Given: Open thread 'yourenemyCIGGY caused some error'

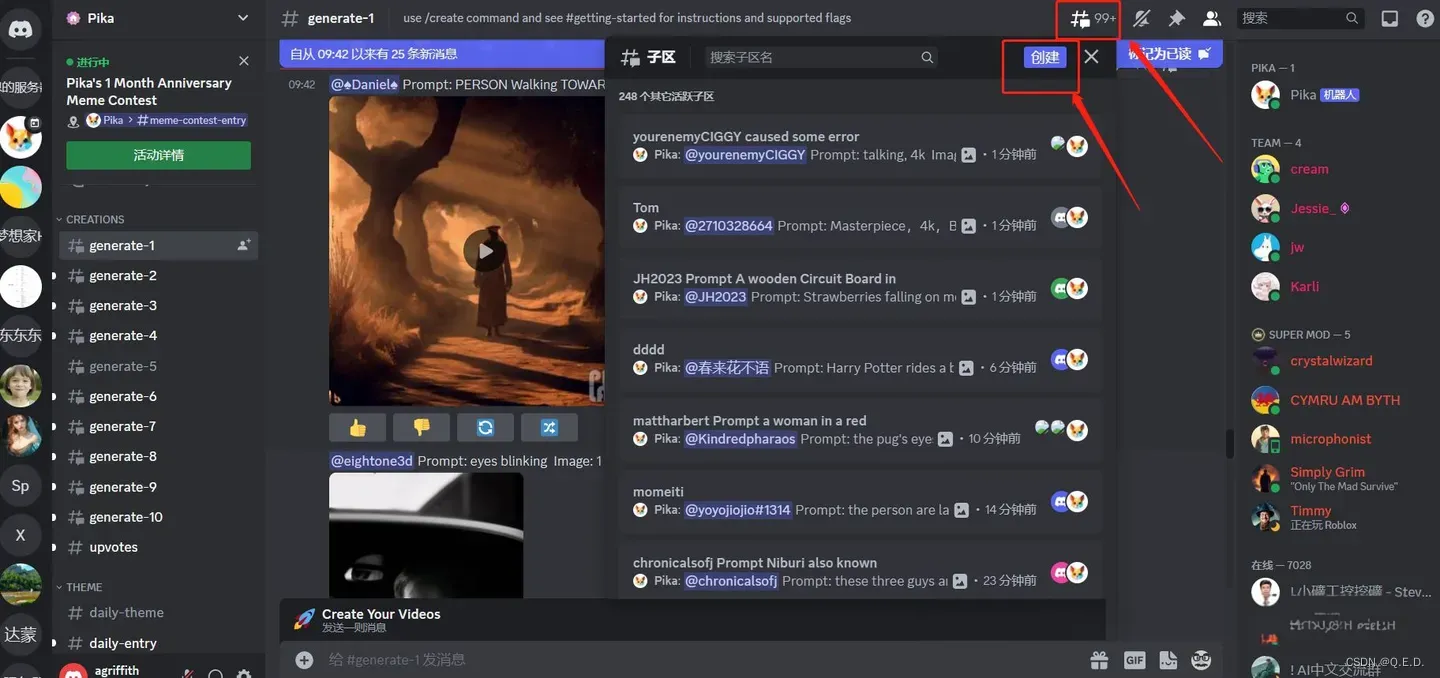Looking at the screenshot, I should (860, 146).
